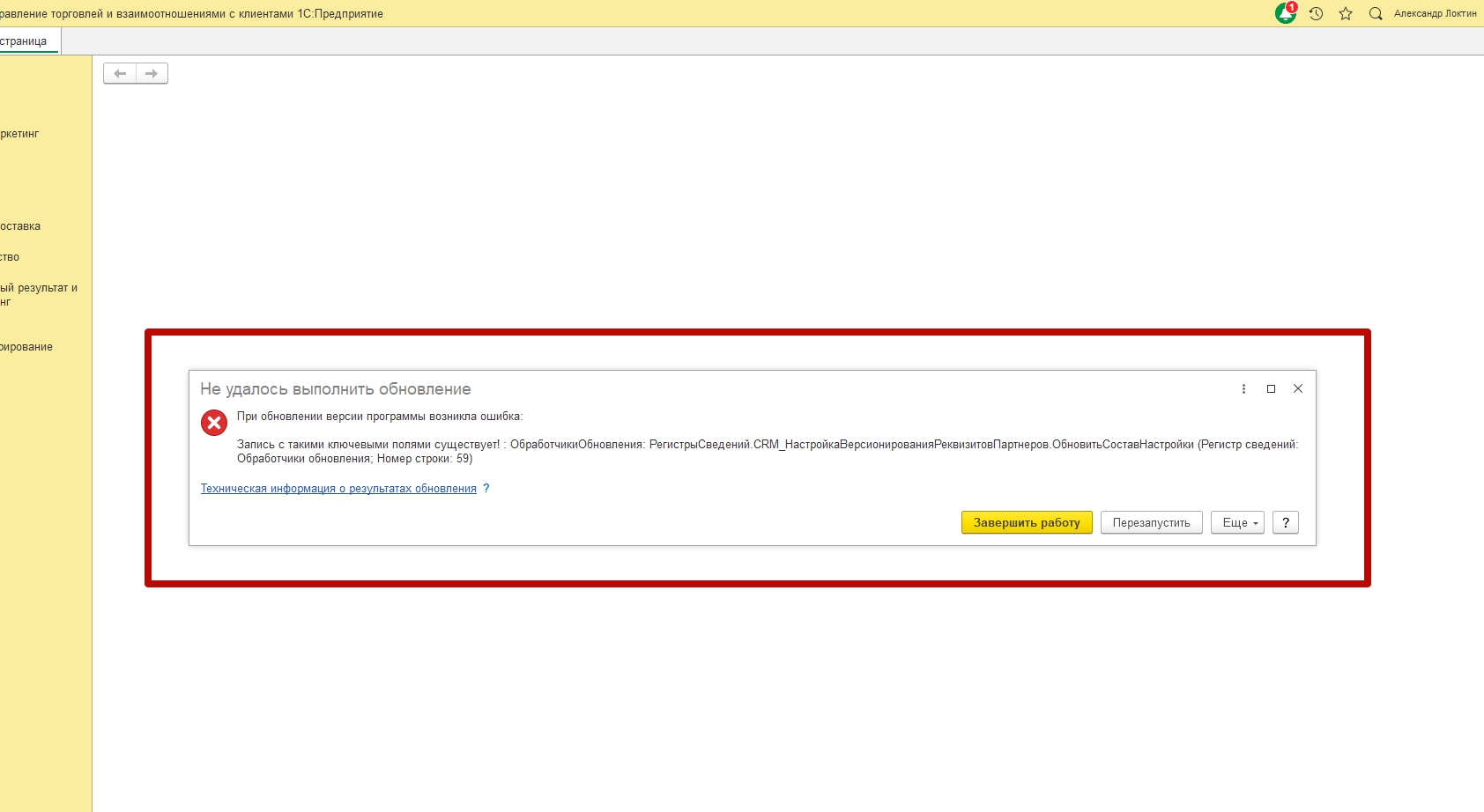Viewport: 1484px width, 812px height.
Task: Open the history clock icon
Action: pyautogui.click(x=1316, y=13)
